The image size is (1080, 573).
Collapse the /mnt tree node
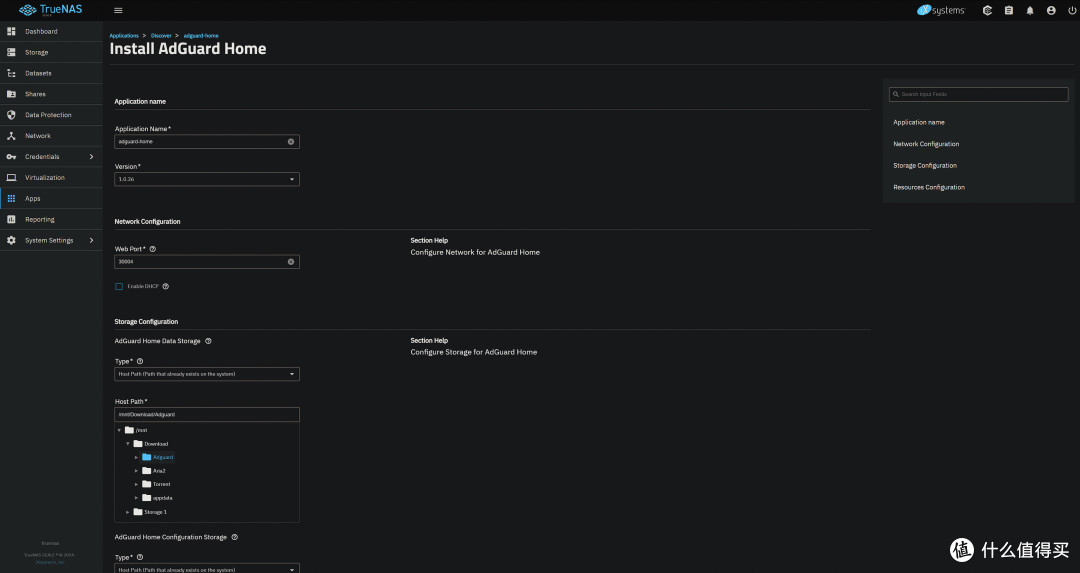[119, 430]
